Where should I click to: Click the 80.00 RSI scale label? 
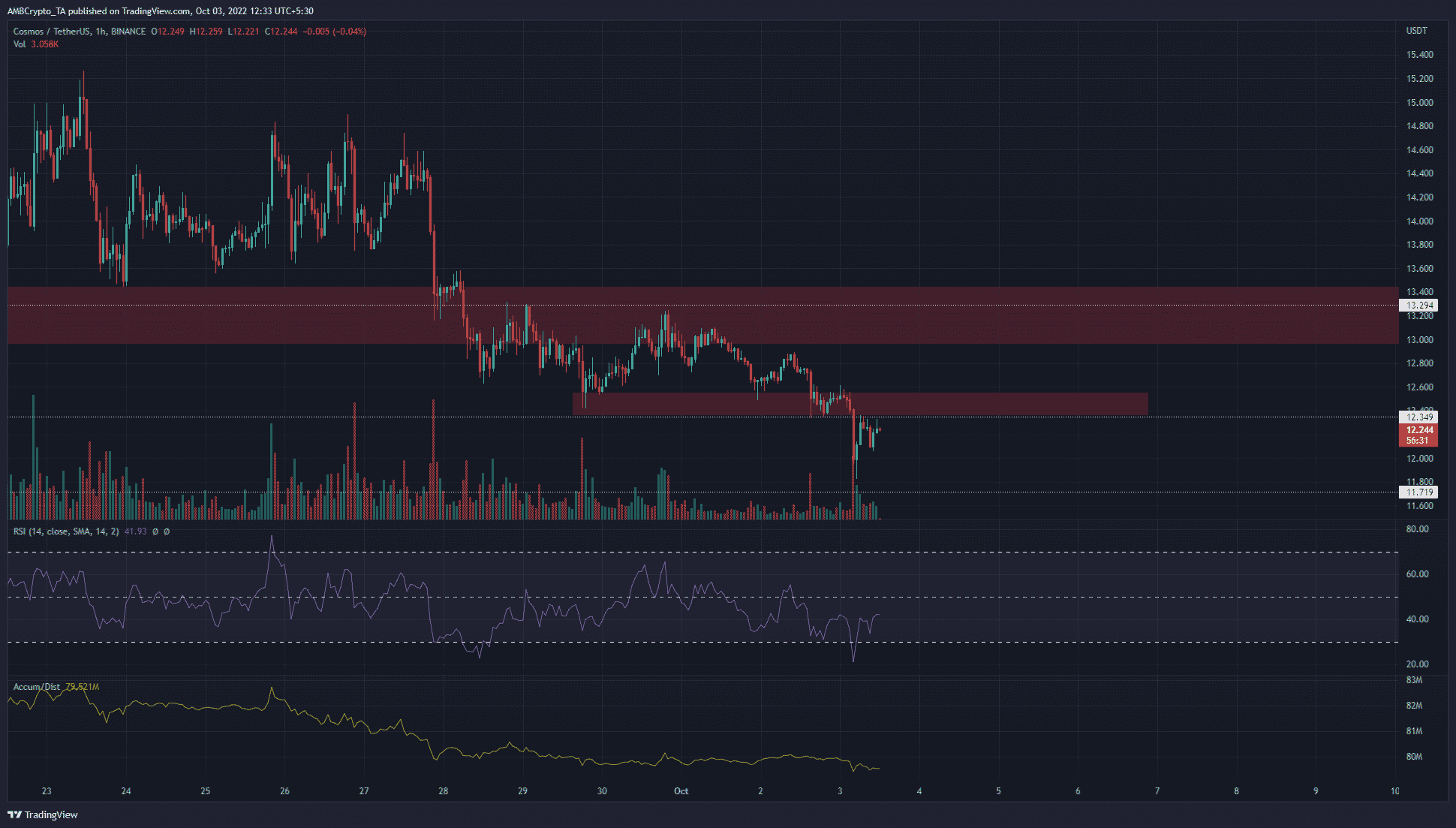pyautogui.click(x=1417, y=529)
